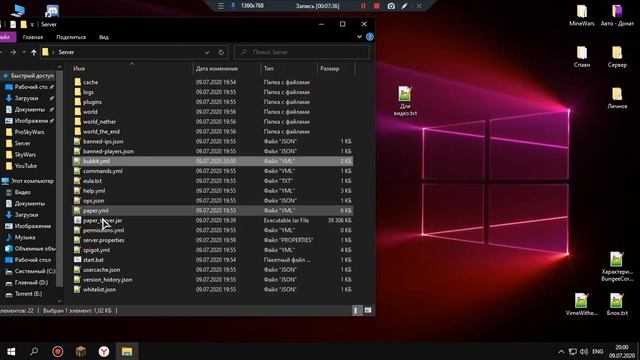640x360 pixels.
Task: Open the recorder hamburger menu
Action: pos(221,6)
